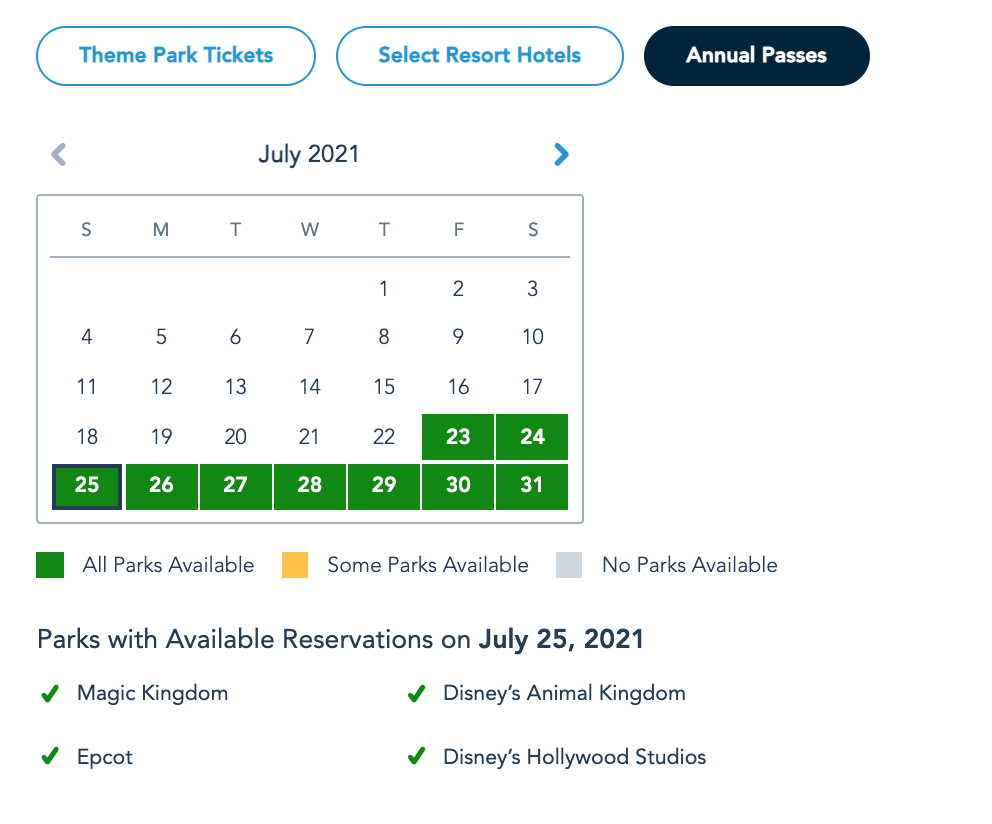Viewport: 992px width, 824px height.
Task: Select July 23 on the calendar
Action: (x=458, y=436)
